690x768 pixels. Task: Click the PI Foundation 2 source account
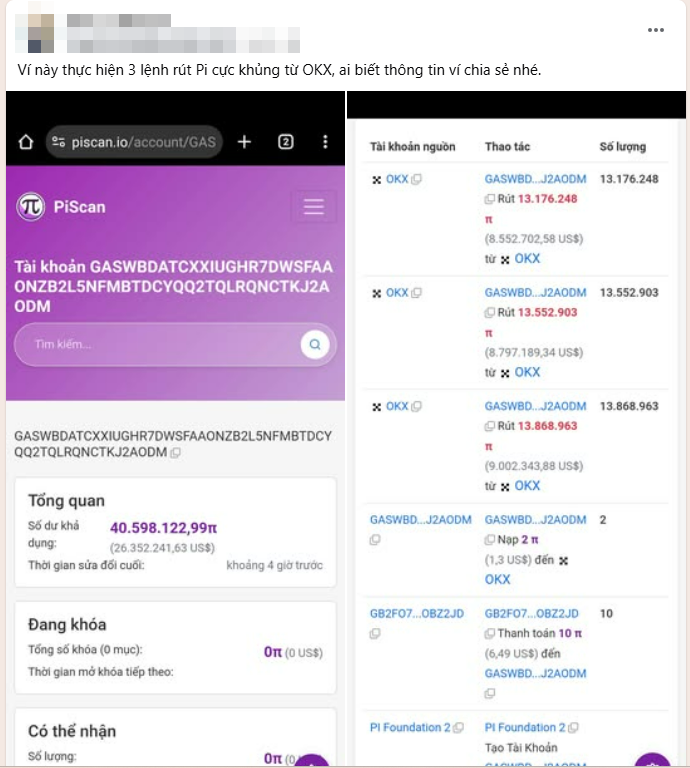(x=411, y=727)
